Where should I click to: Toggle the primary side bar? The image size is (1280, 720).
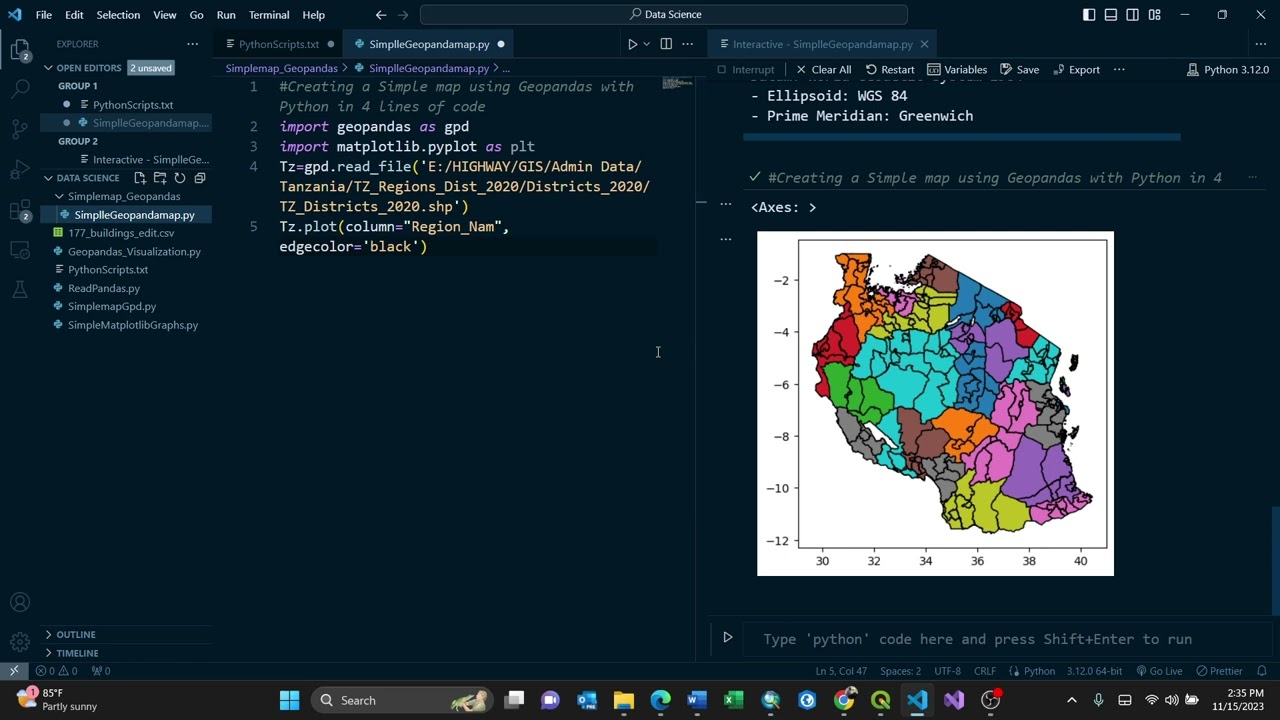point(1089,15)
